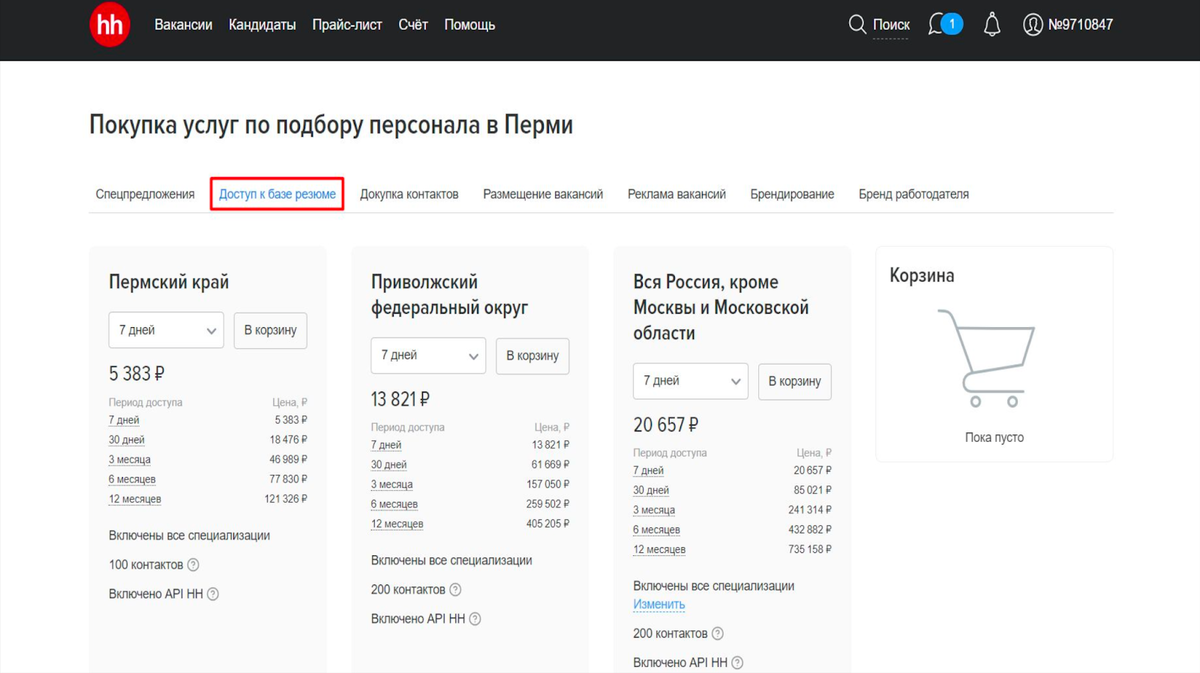Image resolution: width=1200 pixels, height=673 pixels.
Task: Open the notifications bell icon
Action: tap(992, 25)
